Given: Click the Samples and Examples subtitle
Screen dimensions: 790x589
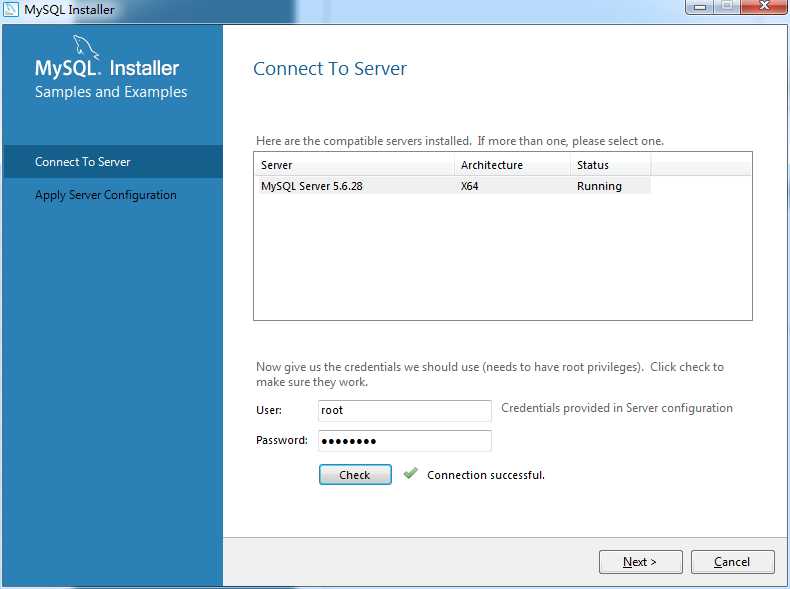Looking at the screenshot, I should [x=111, y=92].
